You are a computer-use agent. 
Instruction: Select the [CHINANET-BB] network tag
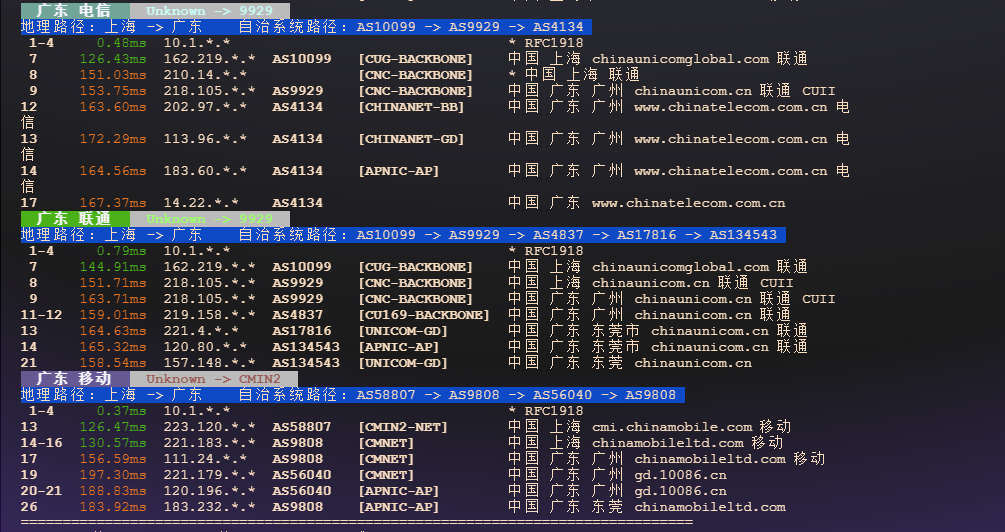pyautogui.click(x=411, y=107)
